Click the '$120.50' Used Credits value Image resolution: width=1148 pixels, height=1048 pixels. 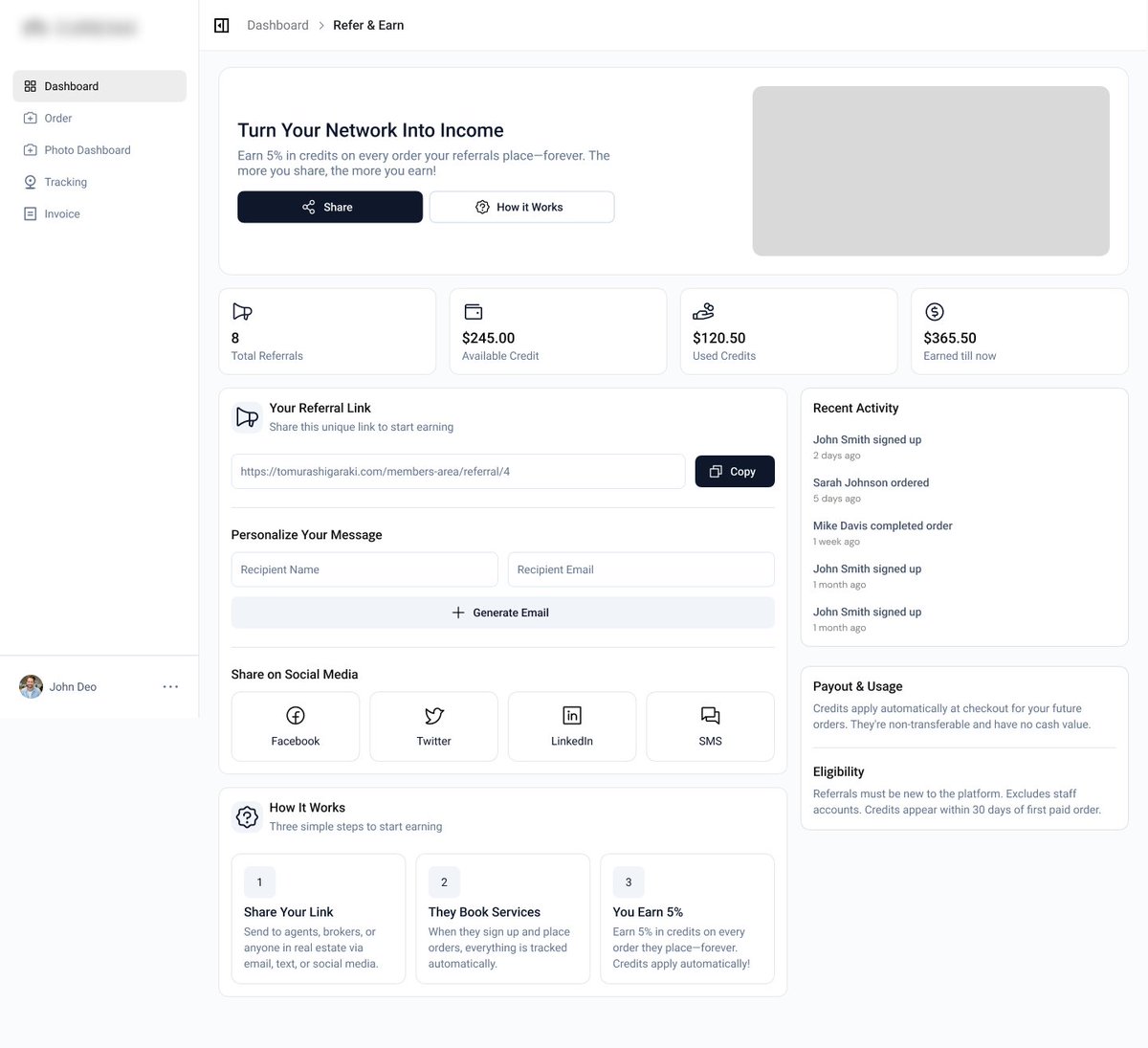718,338
